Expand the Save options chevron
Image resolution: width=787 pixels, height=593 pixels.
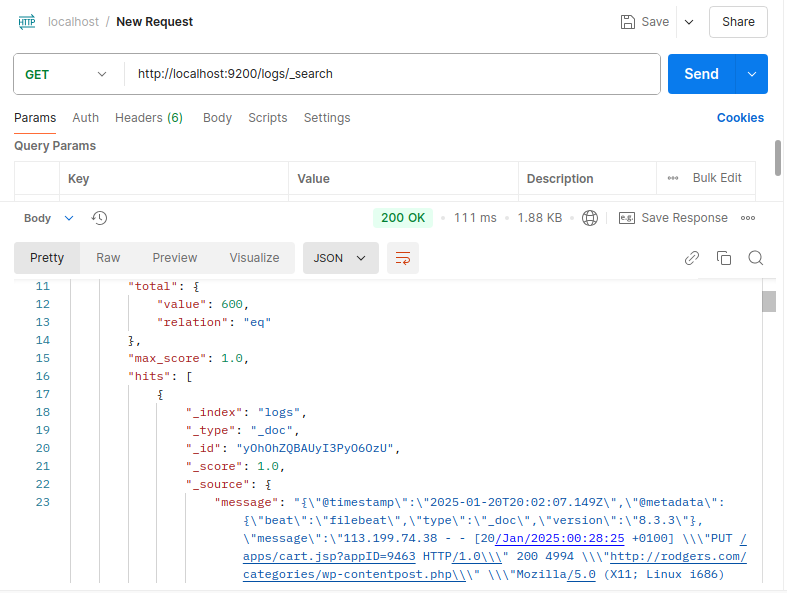coord(688,22)
